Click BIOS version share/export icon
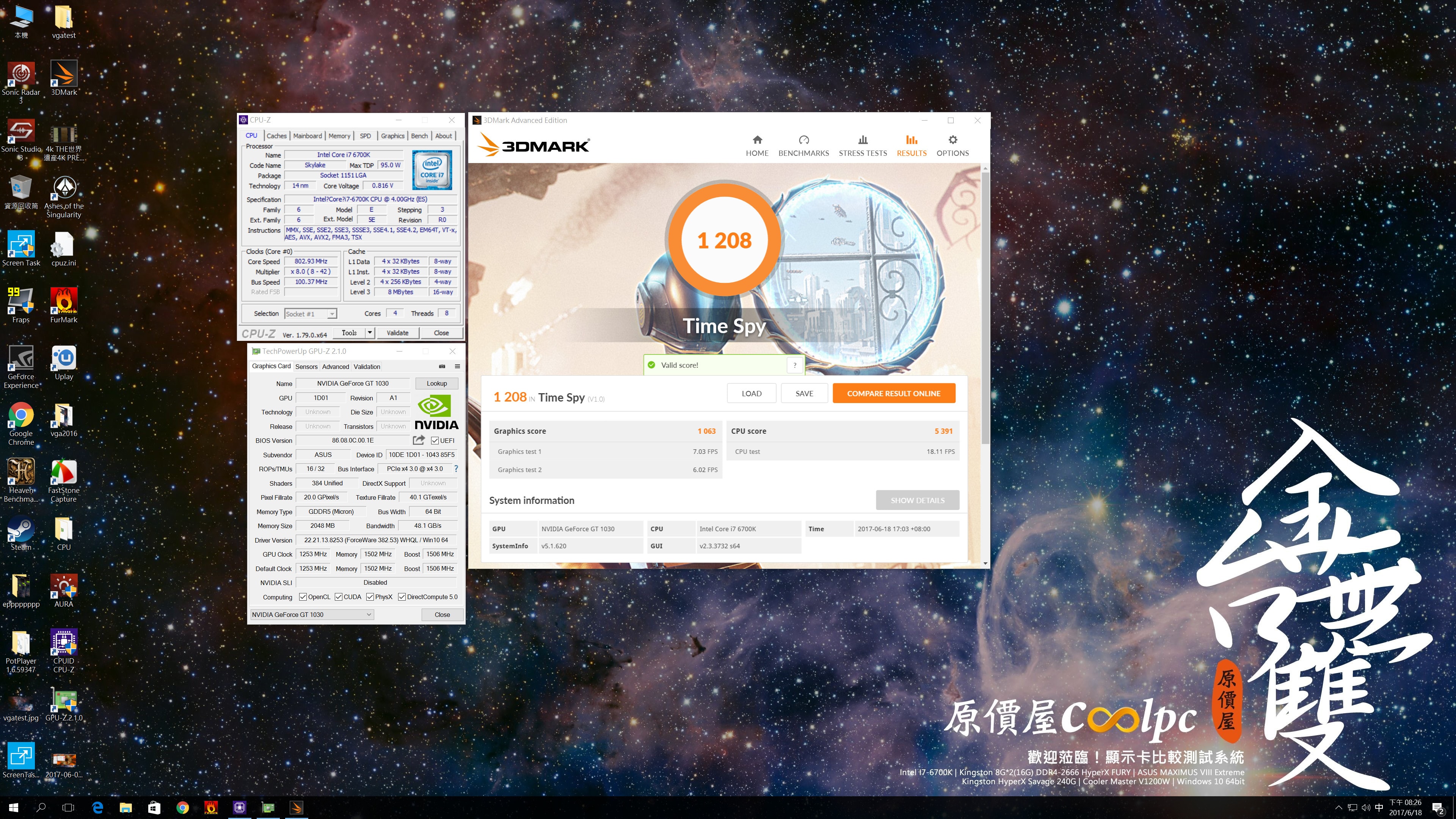1456x819 pixels. 419,440
